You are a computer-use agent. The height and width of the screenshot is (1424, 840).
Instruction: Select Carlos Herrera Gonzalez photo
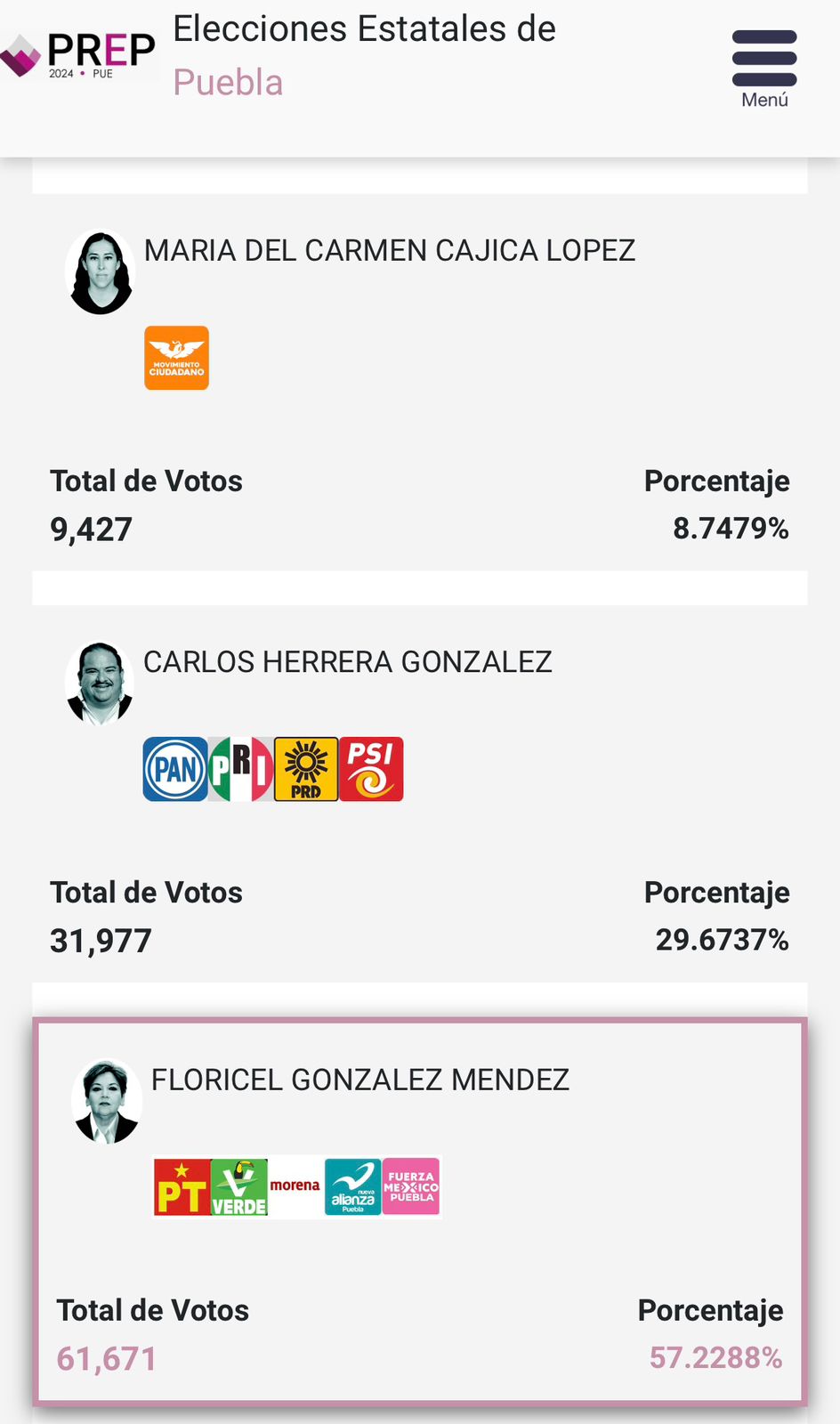point(100,683)
